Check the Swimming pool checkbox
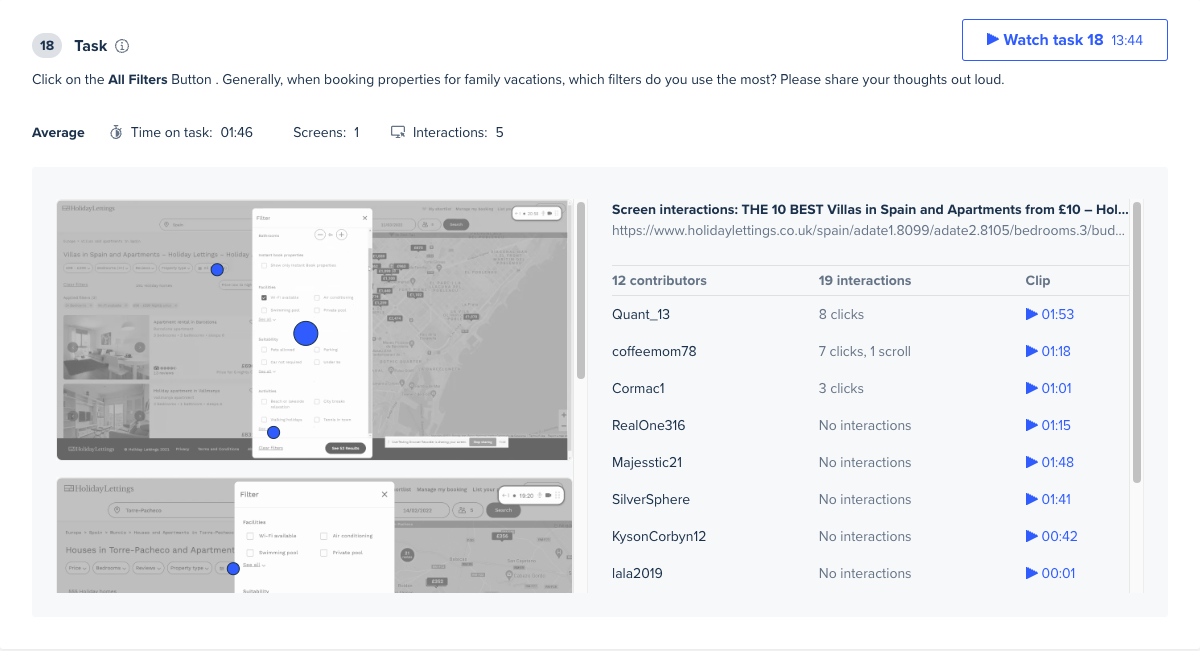The image size is (1200, 651). [x=264, y=310]
